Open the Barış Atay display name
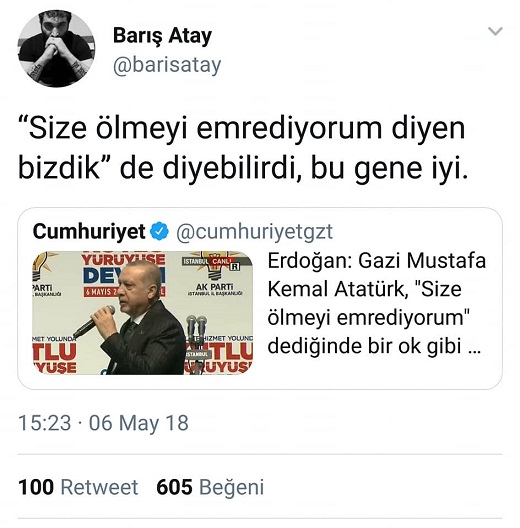The width and height of the screenshot is (520, 528). coord(162,36)
